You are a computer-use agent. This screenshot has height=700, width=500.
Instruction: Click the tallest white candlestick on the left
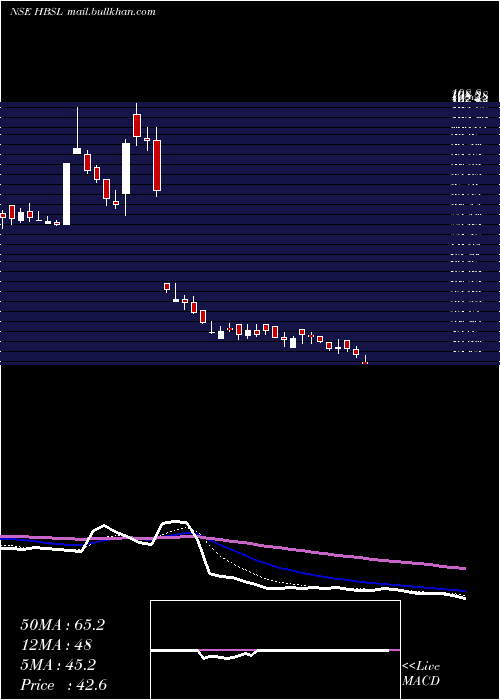[x=67, y=194]
